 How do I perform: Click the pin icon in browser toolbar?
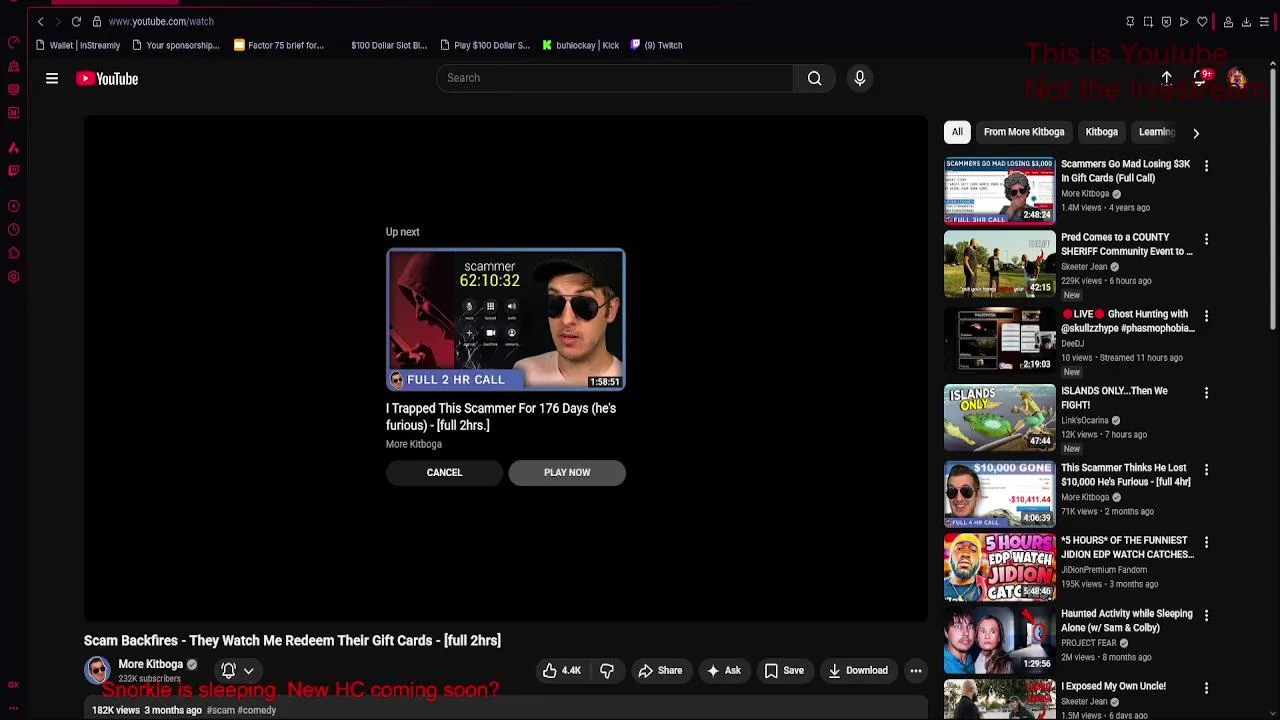(1130, 22)
